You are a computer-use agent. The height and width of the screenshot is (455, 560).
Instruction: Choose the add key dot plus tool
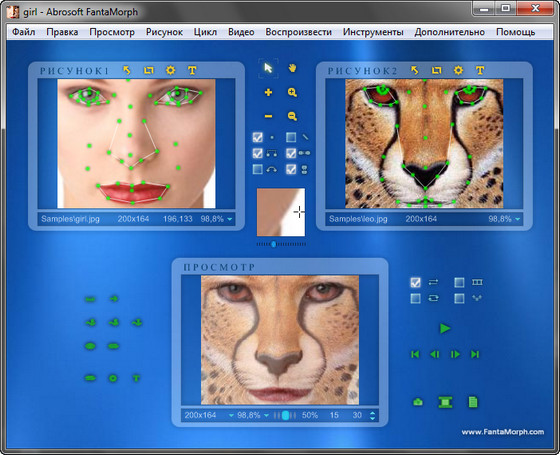tap(268, 92)
